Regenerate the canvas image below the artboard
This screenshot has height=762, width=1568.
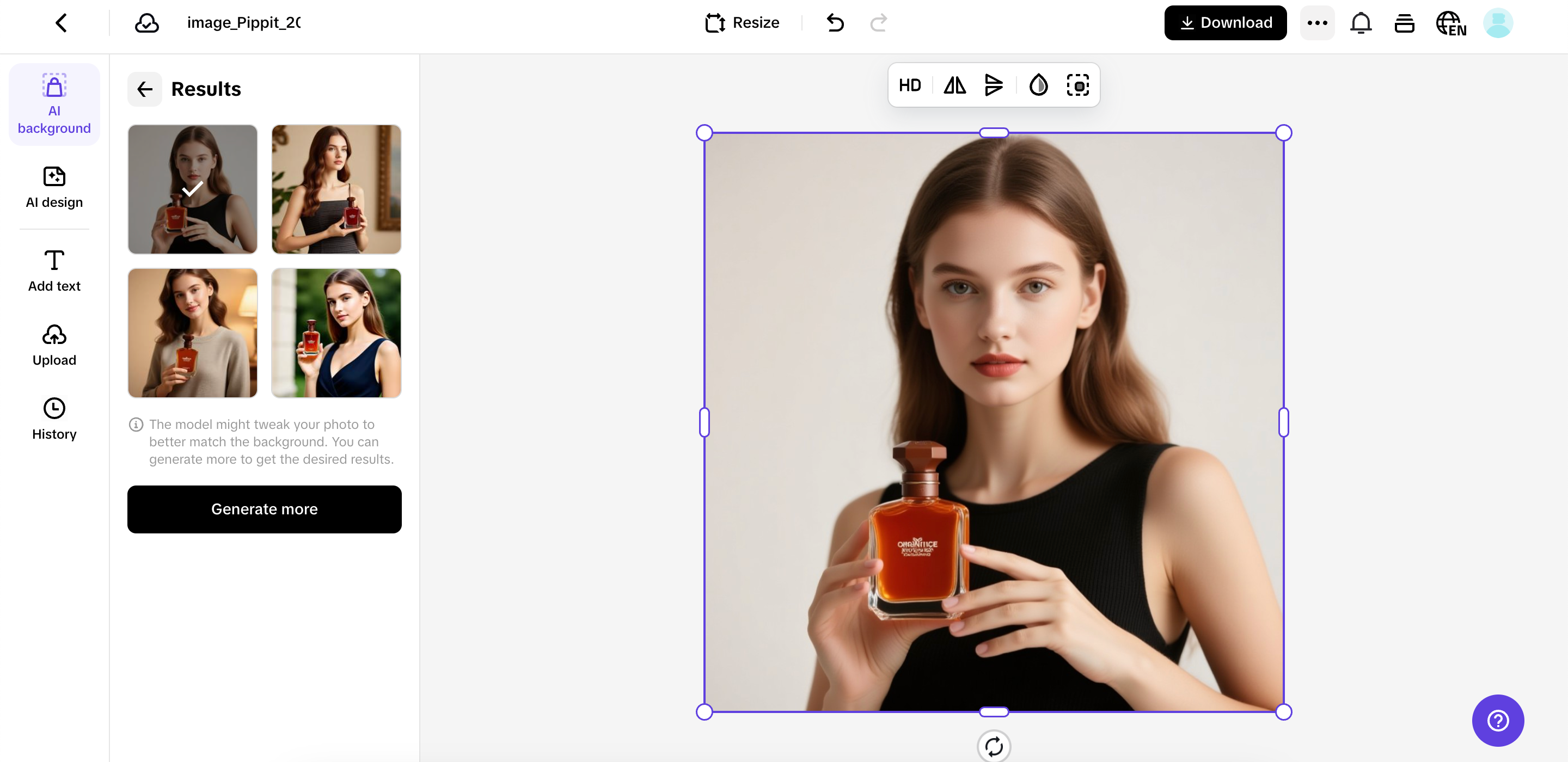pos(994,746)
